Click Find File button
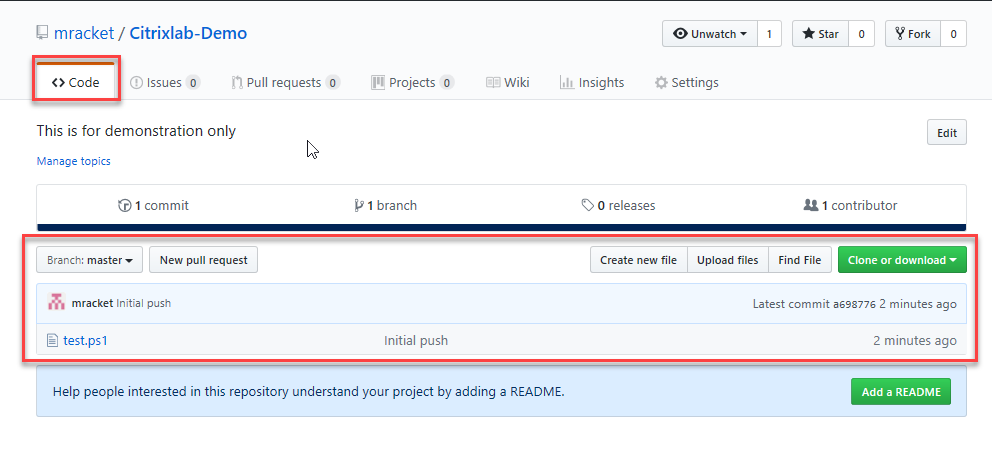The height and width of the screenshot is (457, 992). (800, 260)
